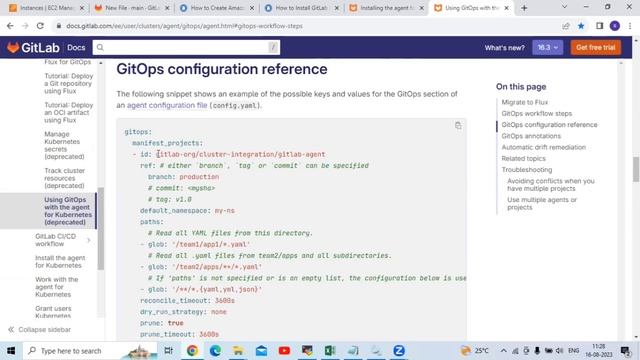Switch to the New File main GitLab tab
Viewport: 640px width, 360px height.
(x=132, y=8)
